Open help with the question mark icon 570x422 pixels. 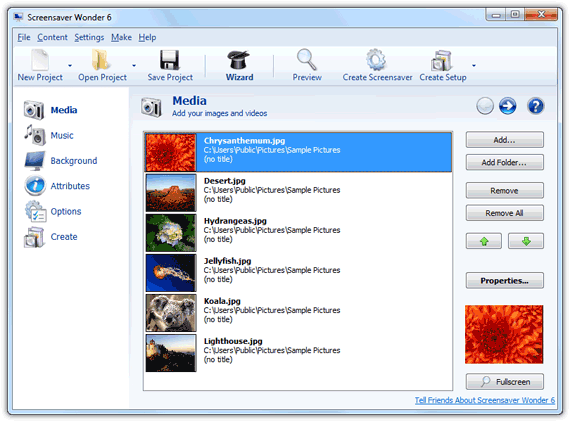(535, 106)
